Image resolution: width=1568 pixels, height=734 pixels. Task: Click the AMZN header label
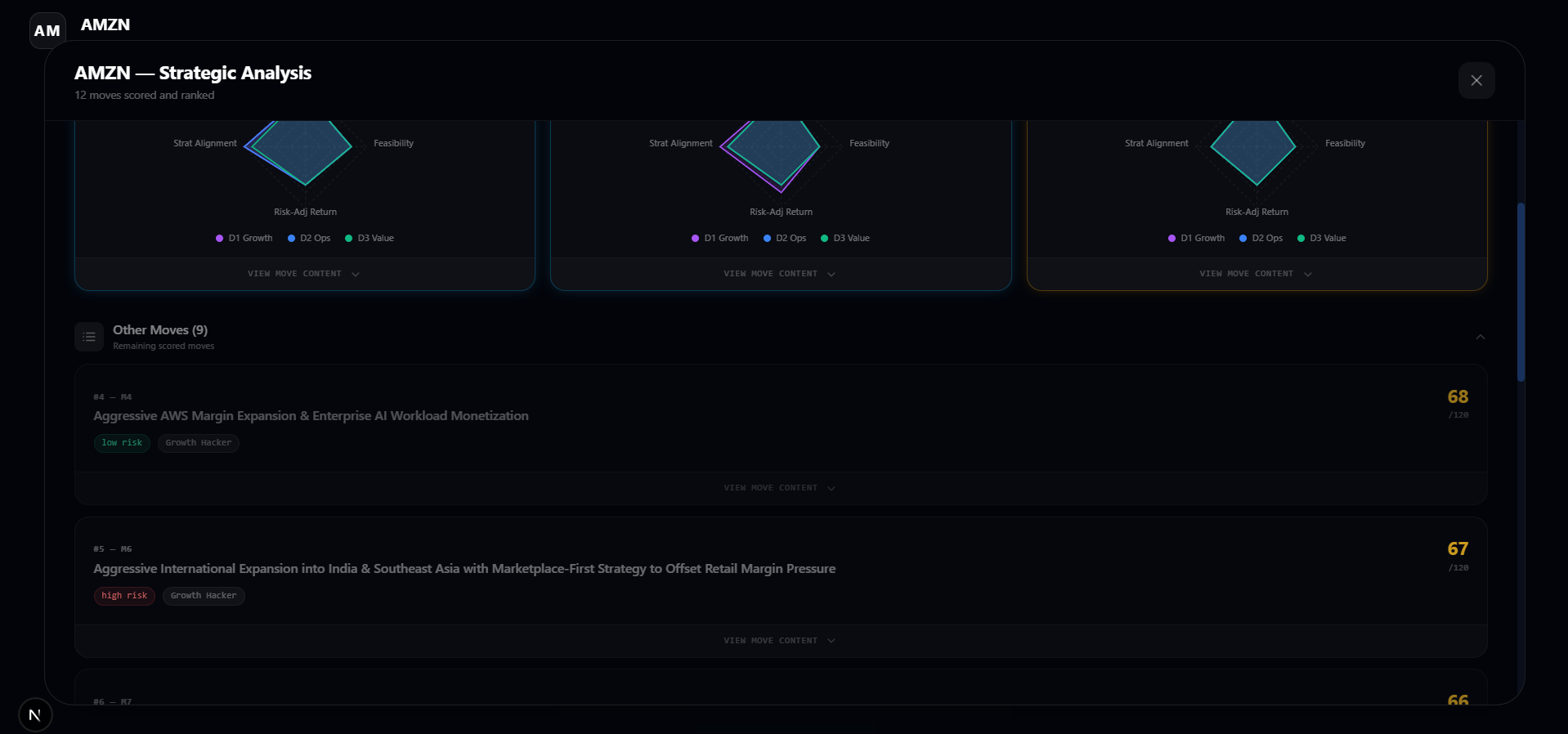click(x=105, y=25)
